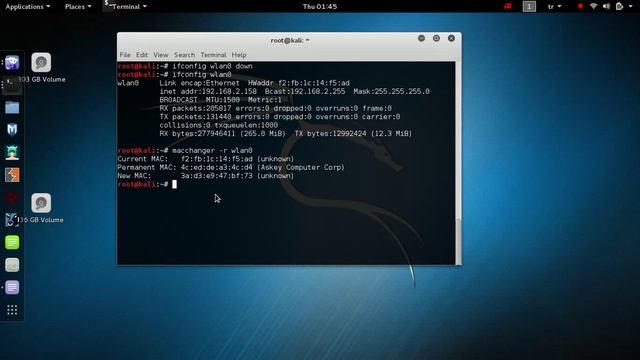Image resolution: width=640 pixels, height=360 pixels.
Task: Open the root@kali title dropdown
Action: (x=290, y=40)
